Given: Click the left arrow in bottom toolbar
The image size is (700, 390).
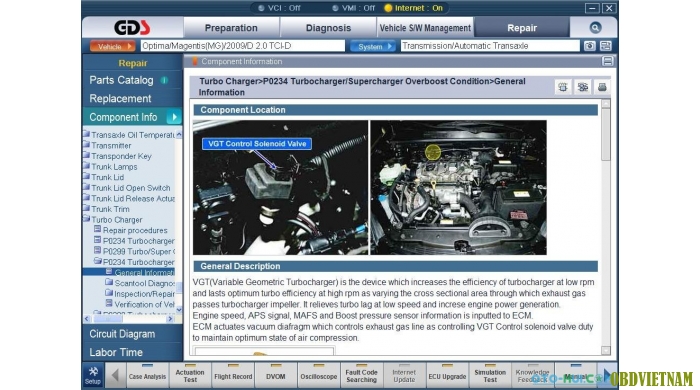Looking at the screenshot, I should click(x=115, y=375).
